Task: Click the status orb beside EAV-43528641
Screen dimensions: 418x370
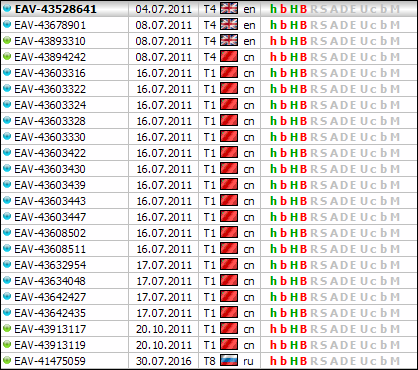Action: click(x=7, y=9)
